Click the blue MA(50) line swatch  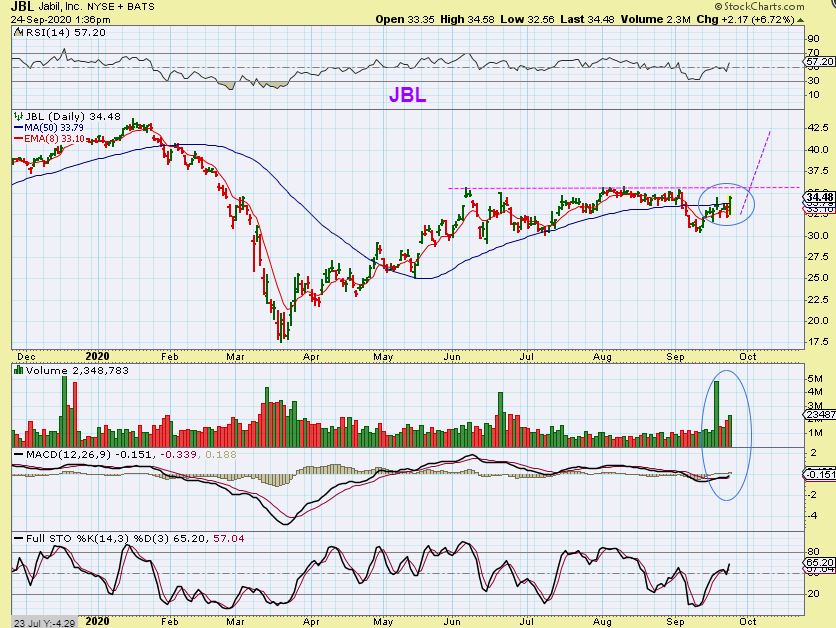tap(19, 128)
